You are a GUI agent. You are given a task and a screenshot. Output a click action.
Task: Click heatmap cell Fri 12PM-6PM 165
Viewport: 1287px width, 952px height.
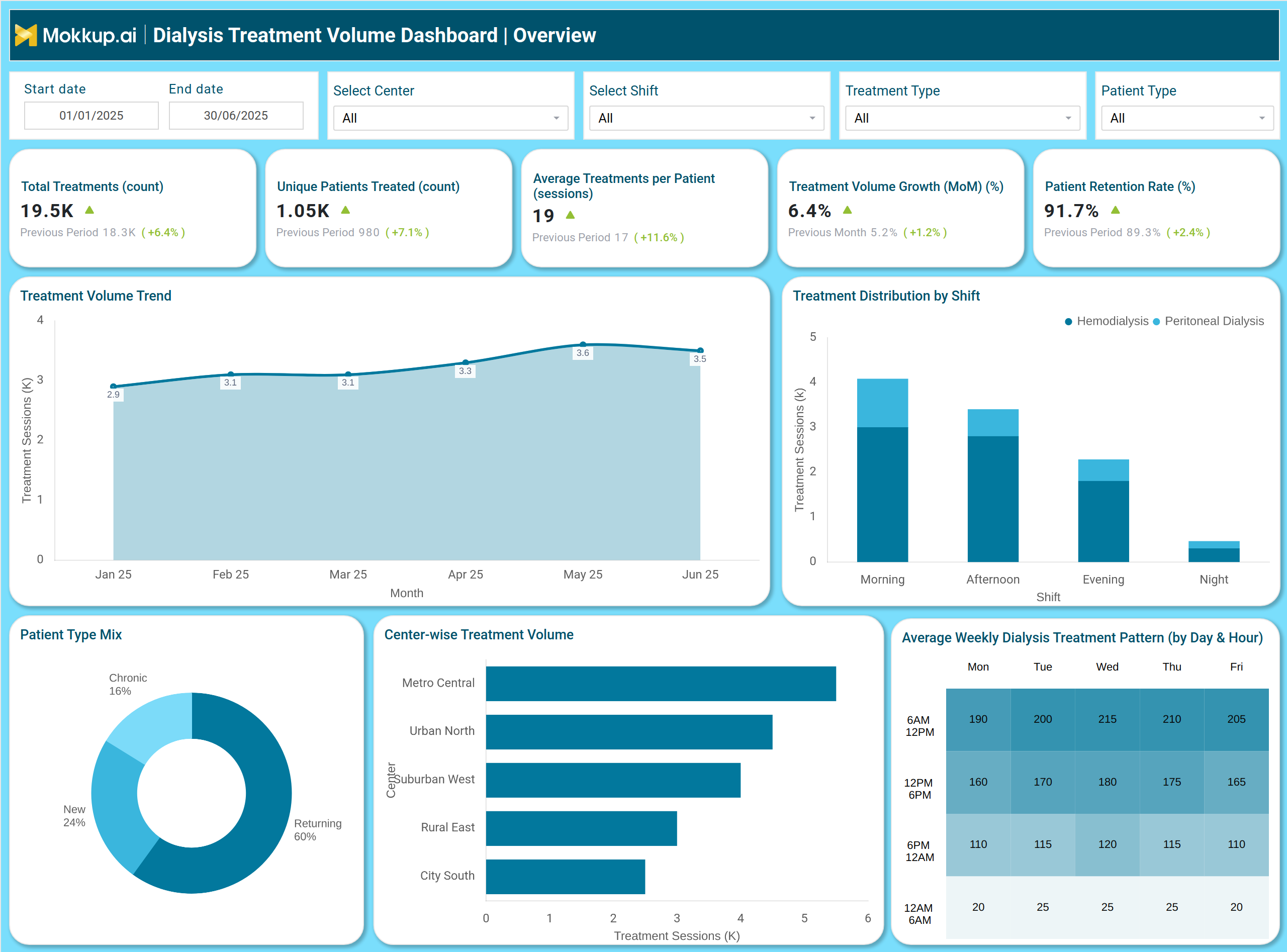(1236, 782)
